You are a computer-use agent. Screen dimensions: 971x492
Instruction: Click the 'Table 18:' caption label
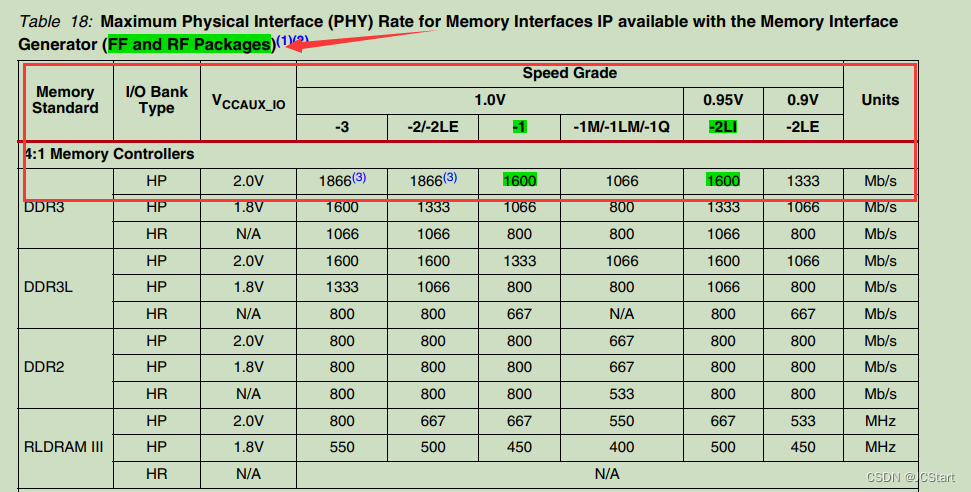click(x=56, y=22)
